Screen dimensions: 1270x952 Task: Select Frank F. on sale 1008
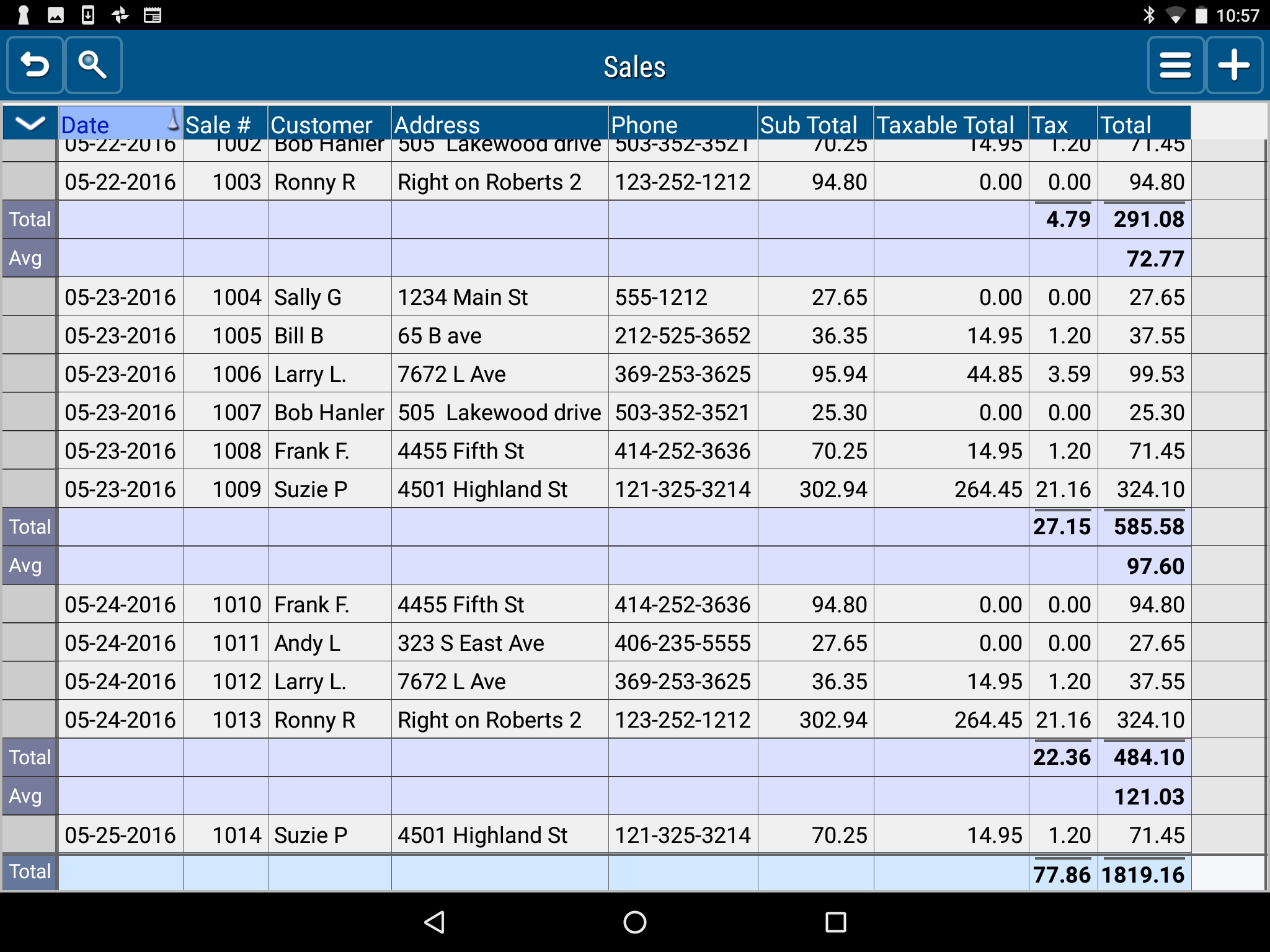point(329,451)
